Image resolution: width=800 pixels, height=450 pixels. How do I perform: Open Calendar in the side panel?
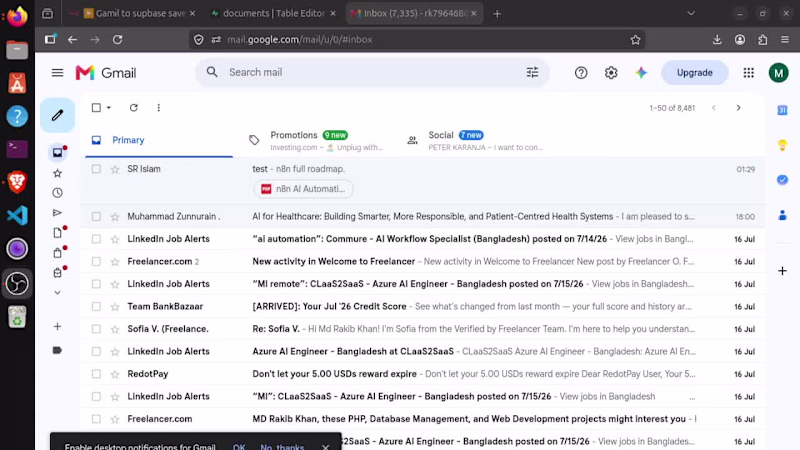[x=782, y=110]
